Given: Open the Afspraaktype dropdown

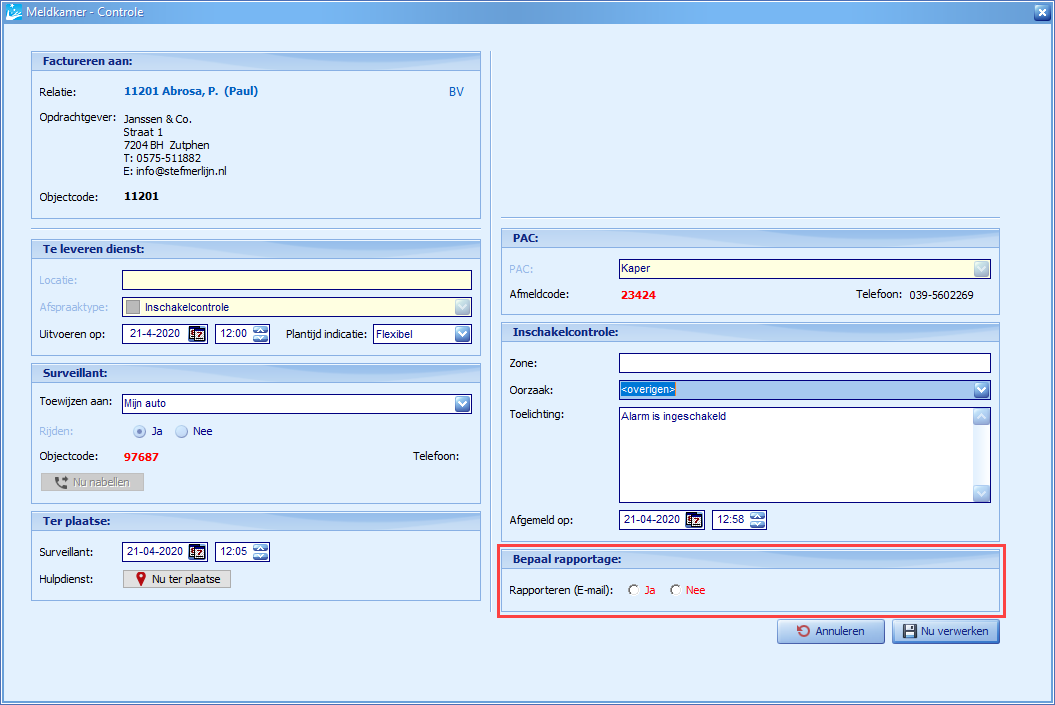Looking at the screenshot, I should [462, 307].
